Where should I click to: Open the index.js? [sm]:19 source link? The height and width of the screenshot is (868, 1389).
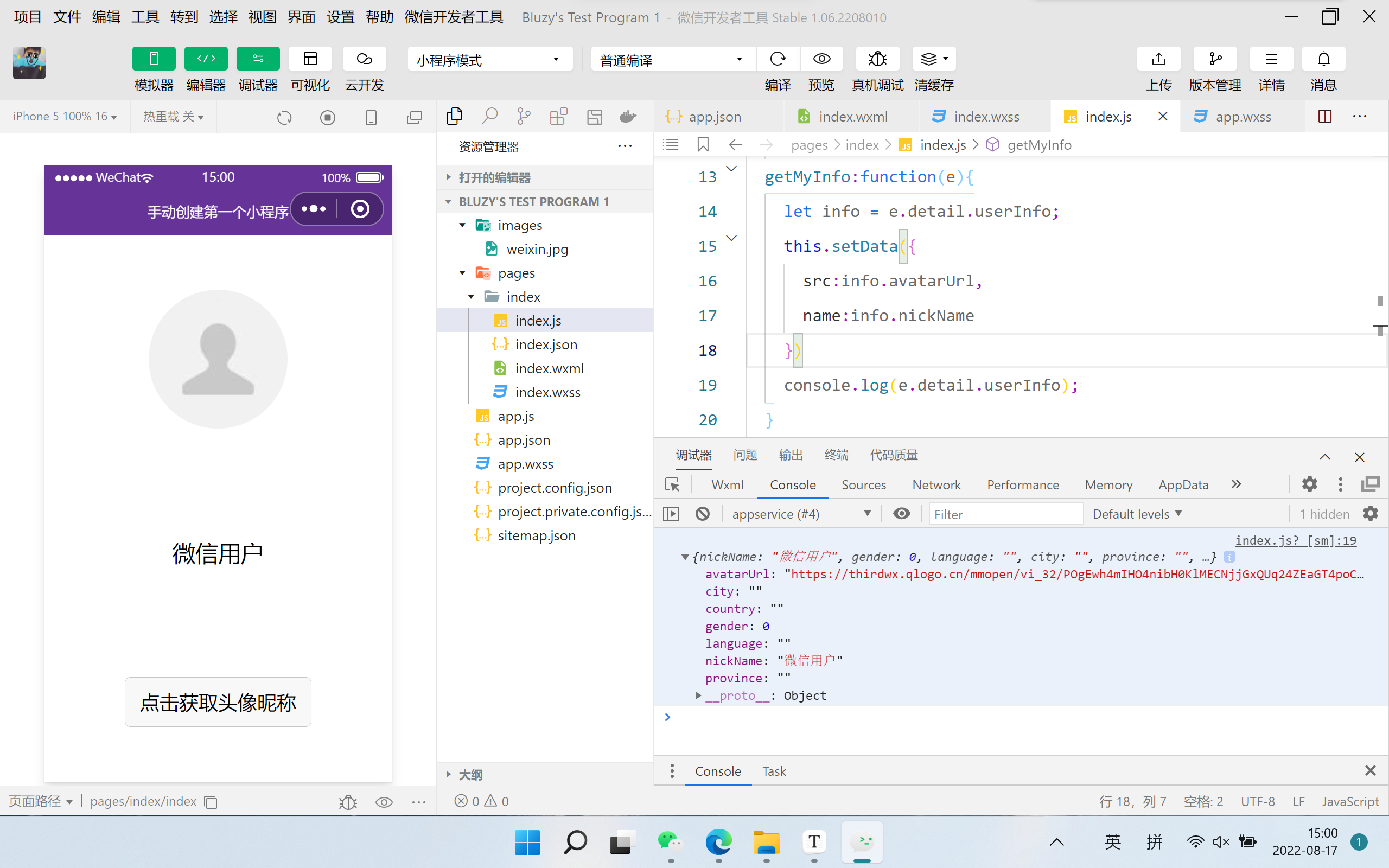pyautogui.click(x=1296, y=540)
